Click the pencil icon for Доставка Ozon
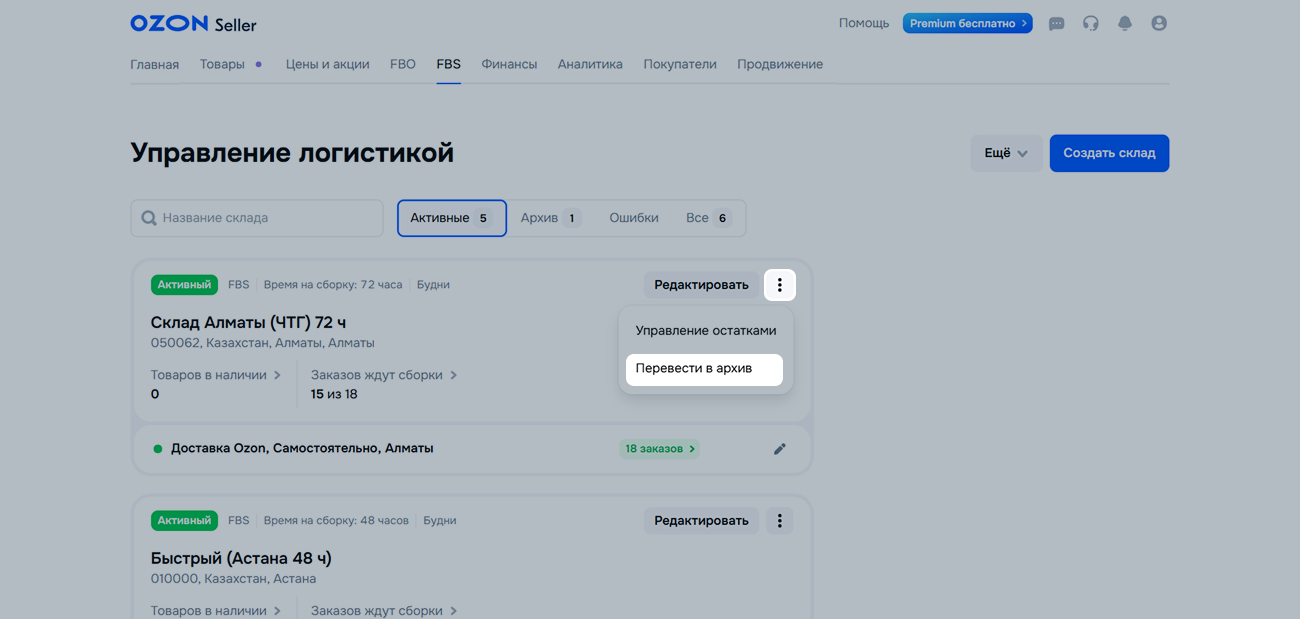The image size is (1300, 619). 779,449
